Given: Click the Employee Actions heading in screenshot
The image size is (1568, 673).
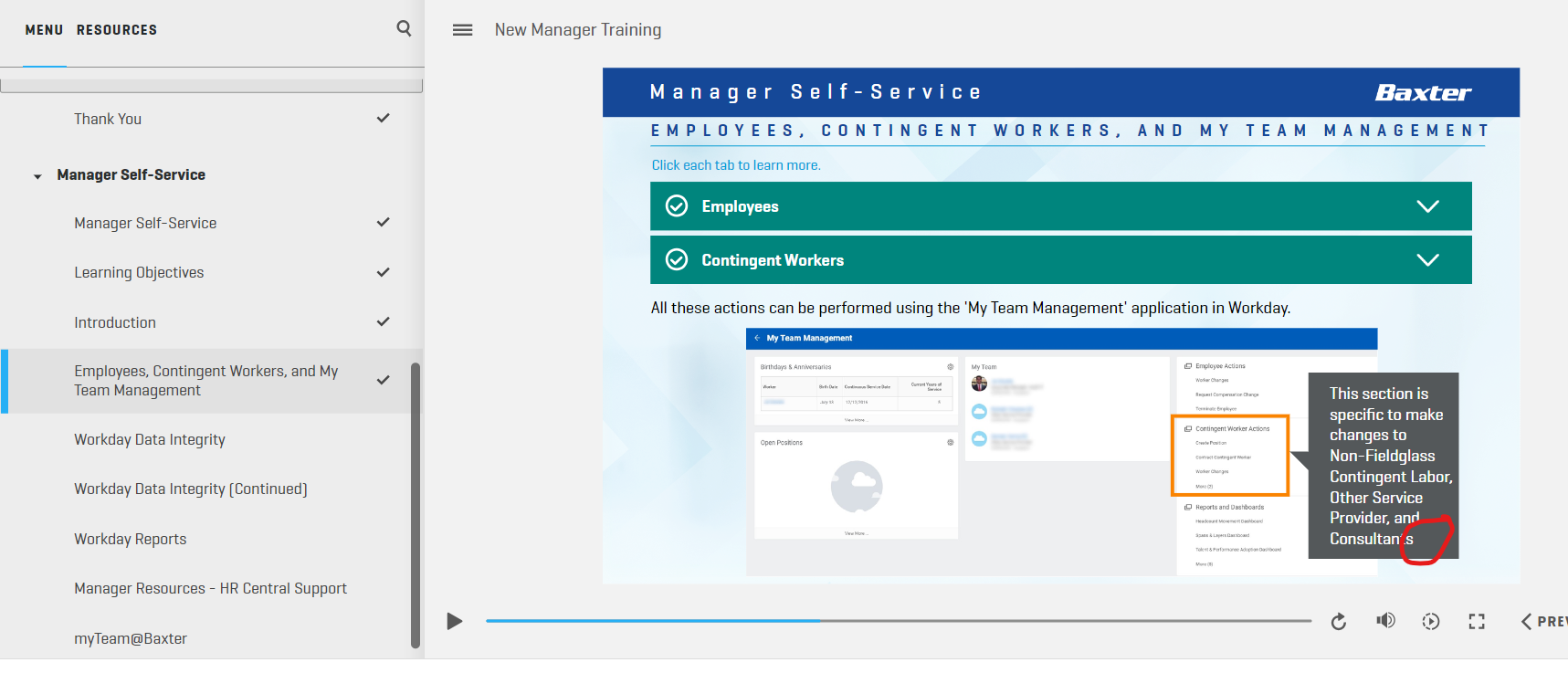Looking at the screenshot, I should (1220, 366).
